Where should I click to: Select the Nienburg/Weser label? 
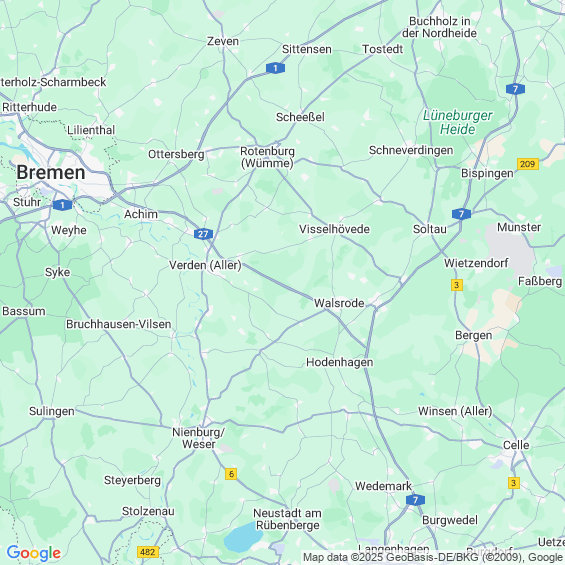(x=198, y=438)
